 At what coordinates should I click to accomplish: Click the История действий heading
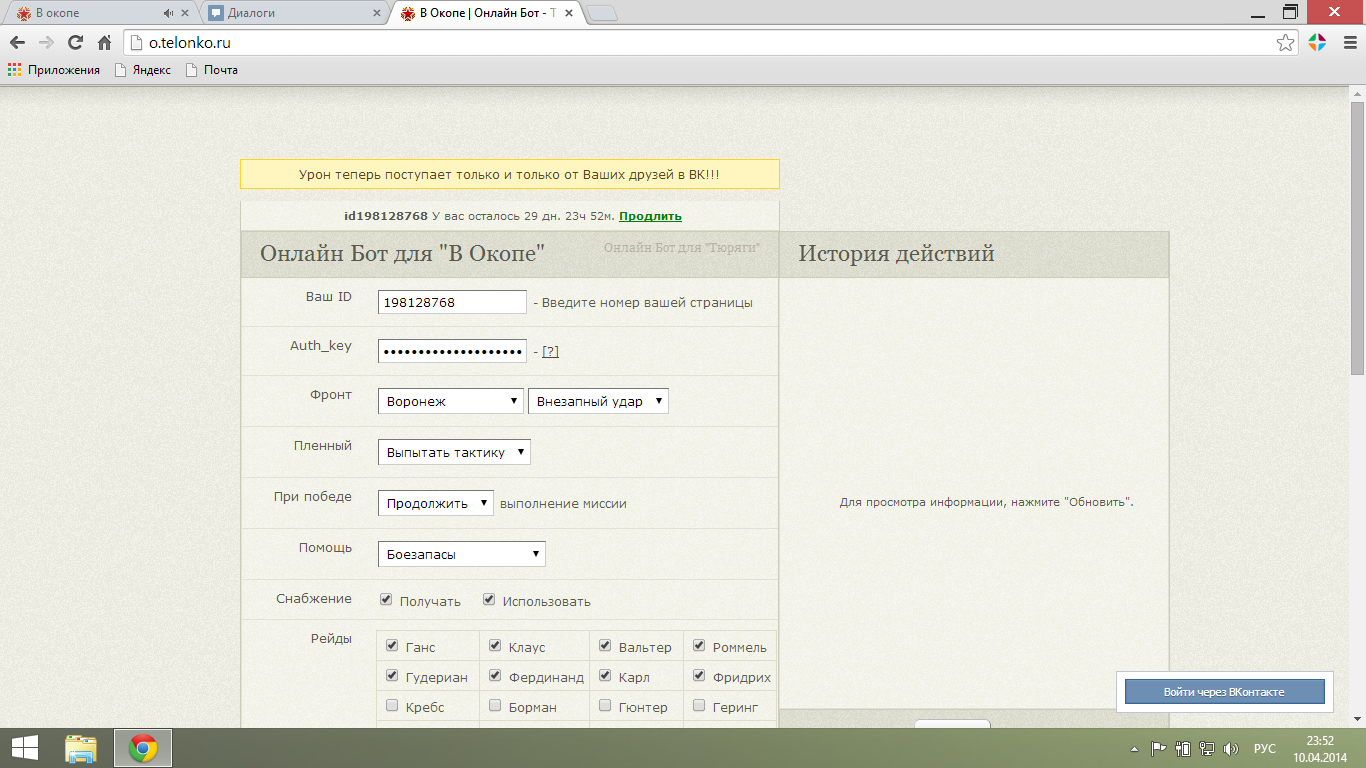[x=896, y=253]
